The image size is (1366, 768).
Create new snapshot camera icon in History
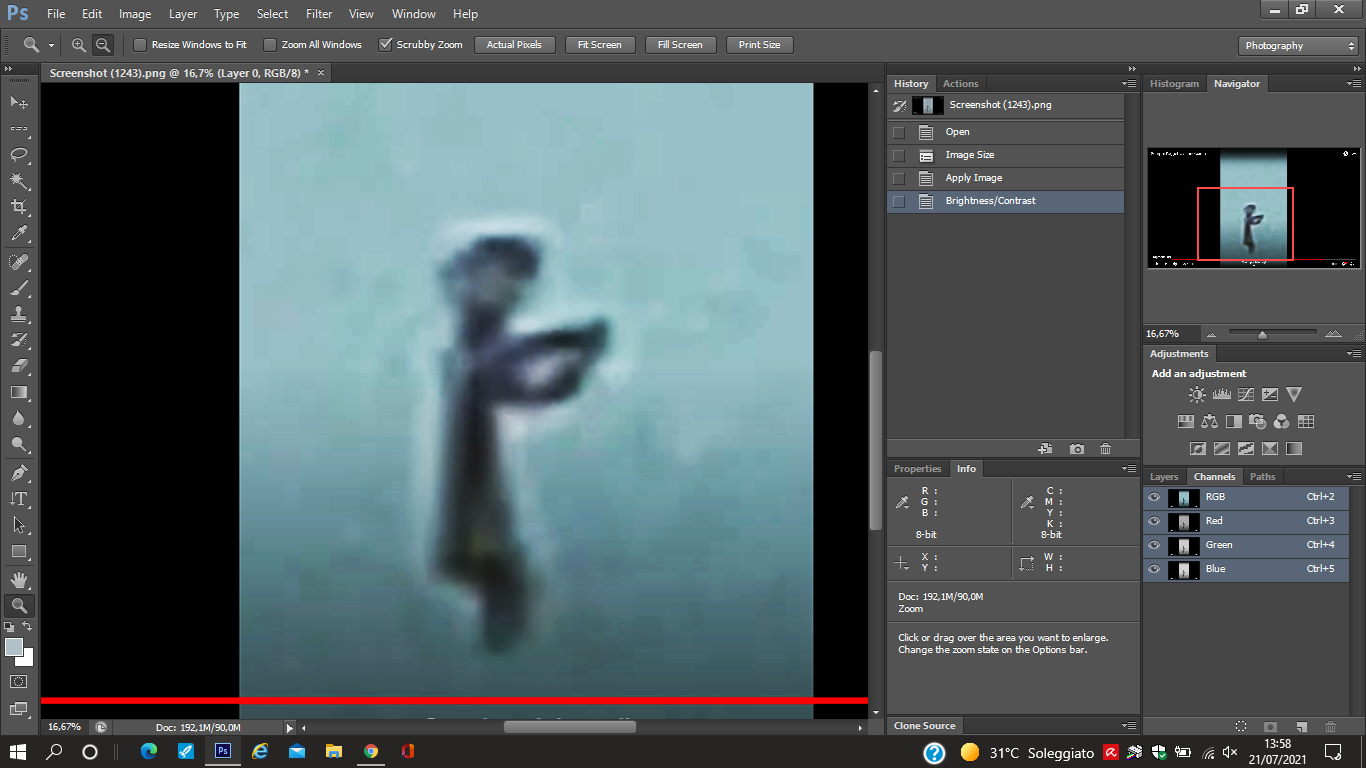pos(1077,450)
